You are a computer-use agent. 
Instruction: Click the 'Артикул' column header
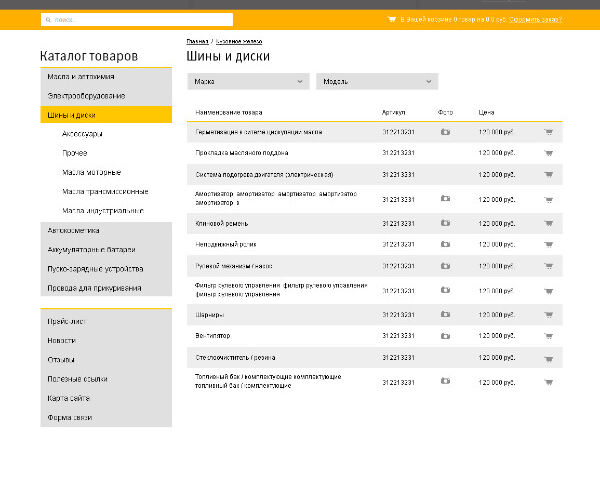[x=393, y=113]
